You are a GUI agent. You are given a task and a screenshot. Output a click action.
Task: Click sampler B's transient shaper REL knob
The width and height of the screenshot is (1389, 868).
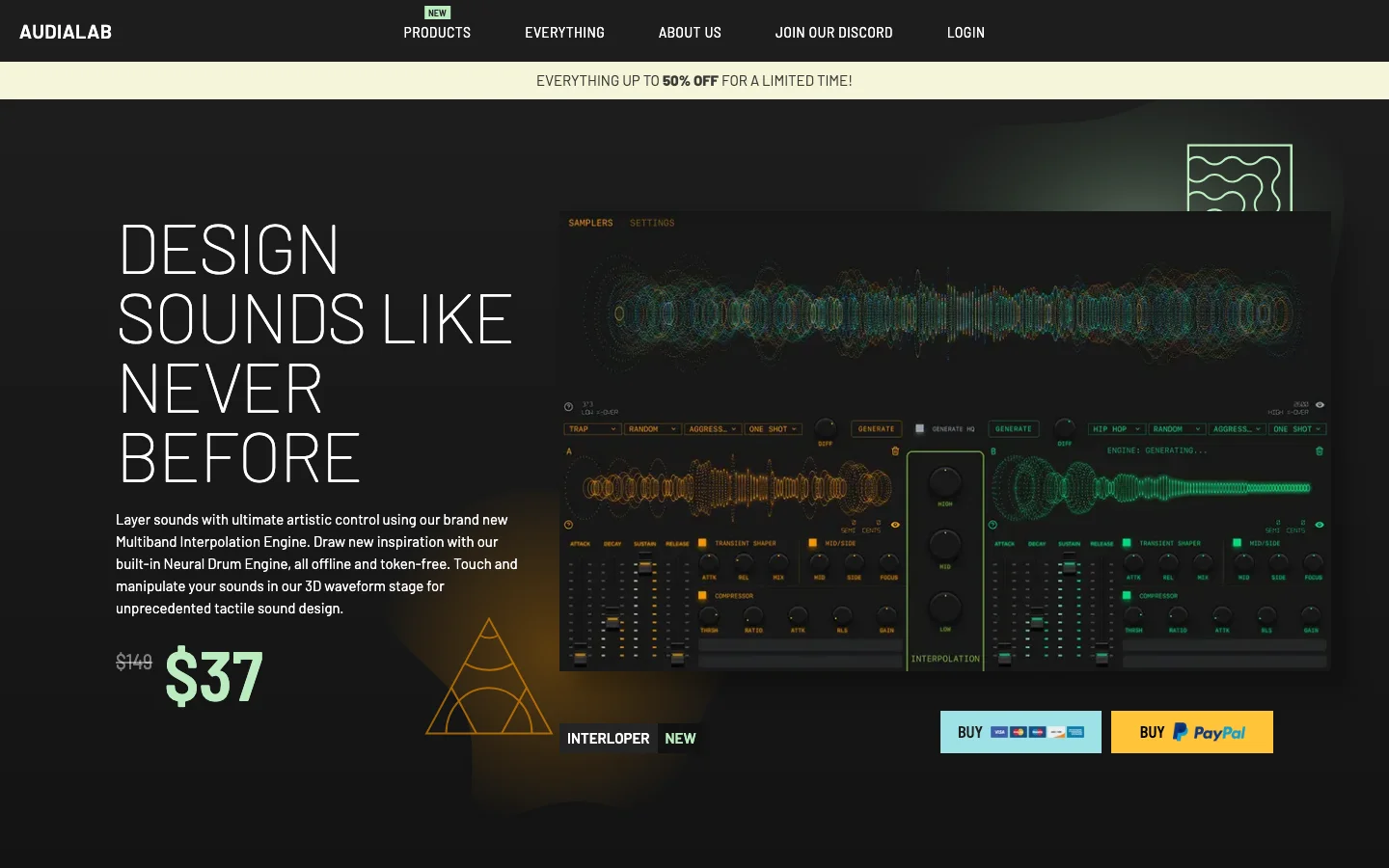(x=1168, y=561)
